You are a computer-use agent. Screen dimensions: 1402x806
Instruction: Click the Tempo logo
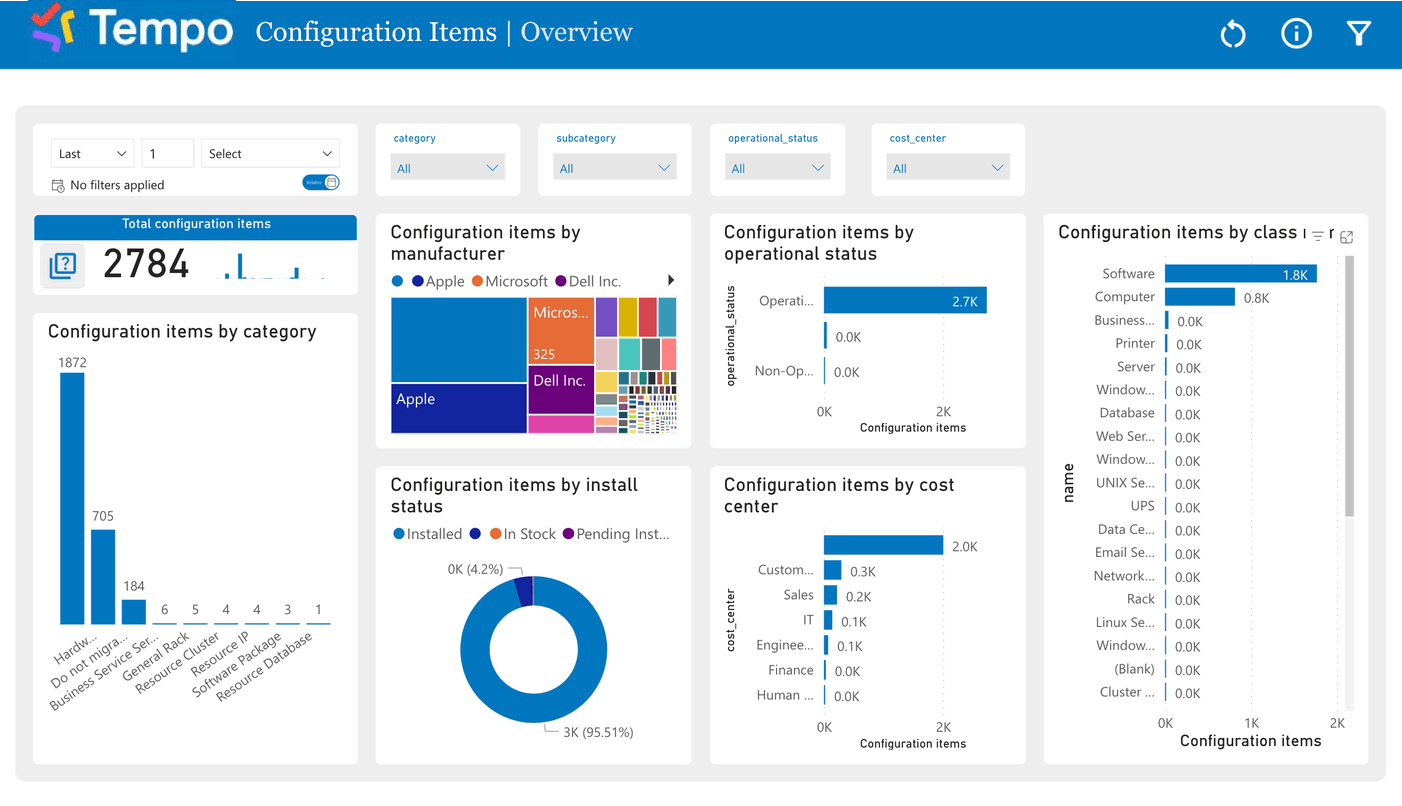pyautogui.click(x=132, y=30)
